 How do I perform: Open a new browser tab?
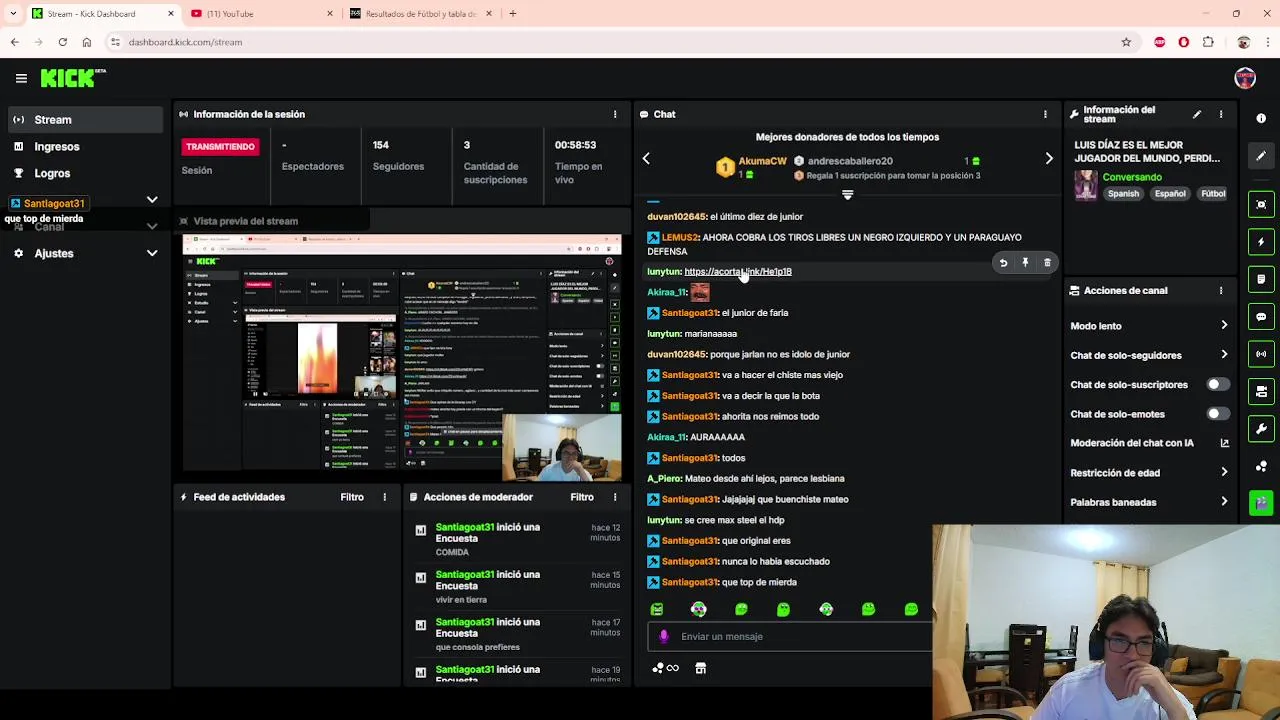pos(512,14)
